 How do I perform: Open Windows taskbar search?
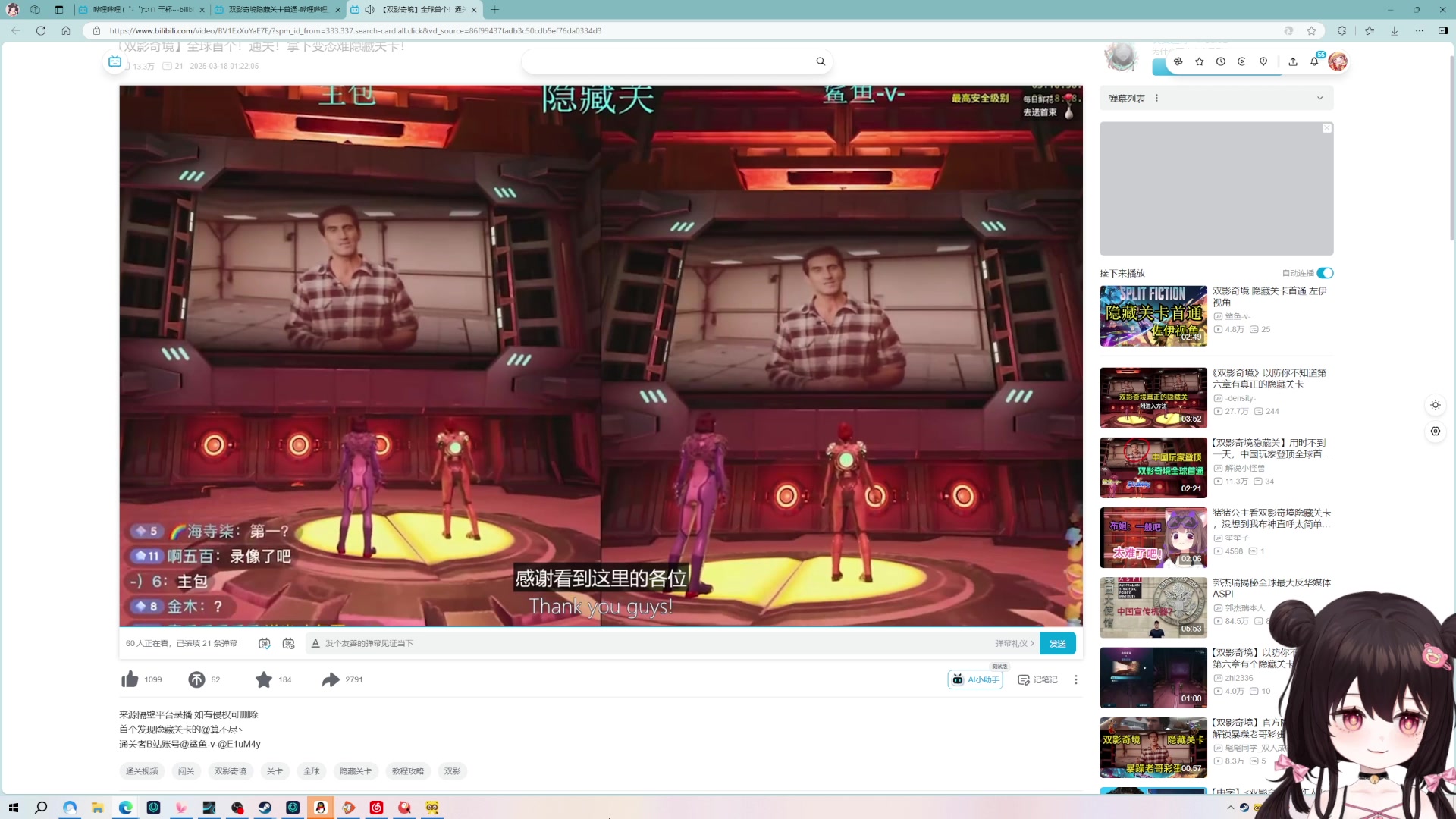[42, 808]
